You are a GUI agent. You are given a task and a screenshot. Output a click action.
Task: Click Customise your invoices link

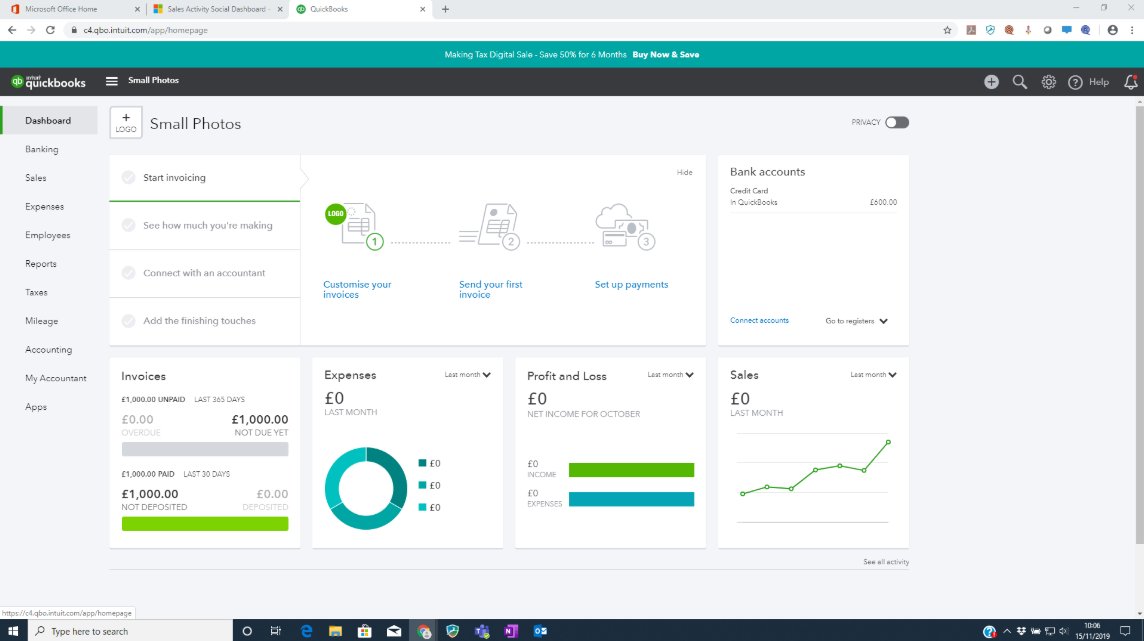(358, 290)
